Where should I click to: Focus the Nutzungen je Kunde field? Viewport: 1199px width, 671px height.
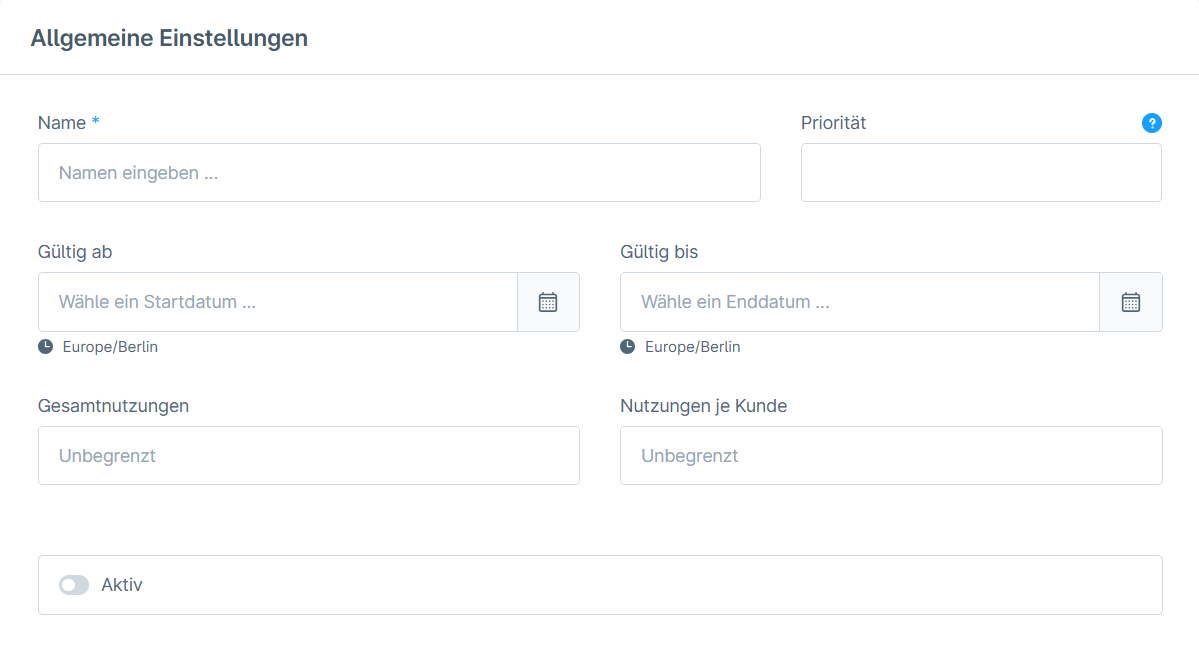tap(890, 456)
